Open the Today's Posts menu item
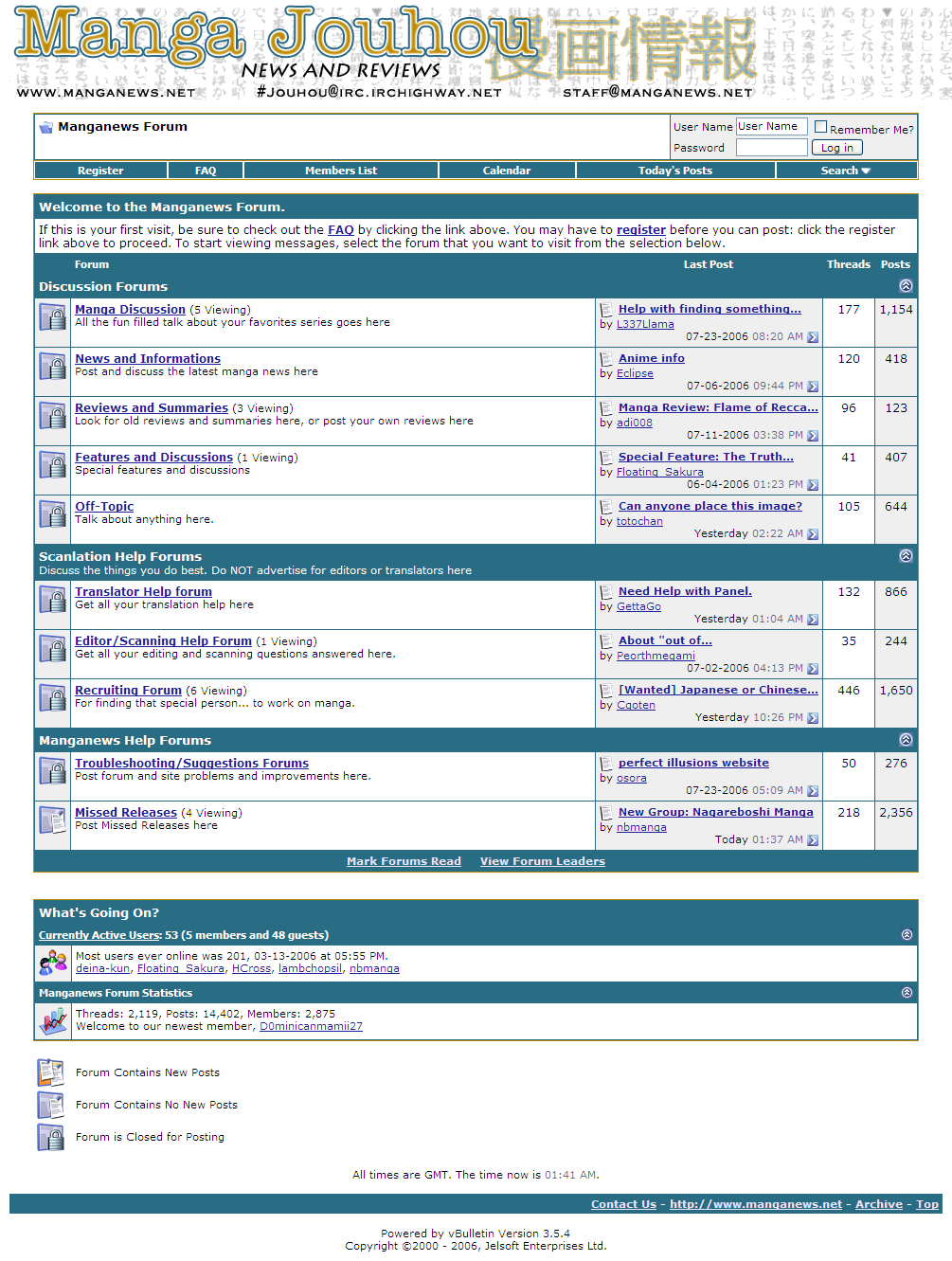This screenshot has height=1261, width=952. click(675, 171)
